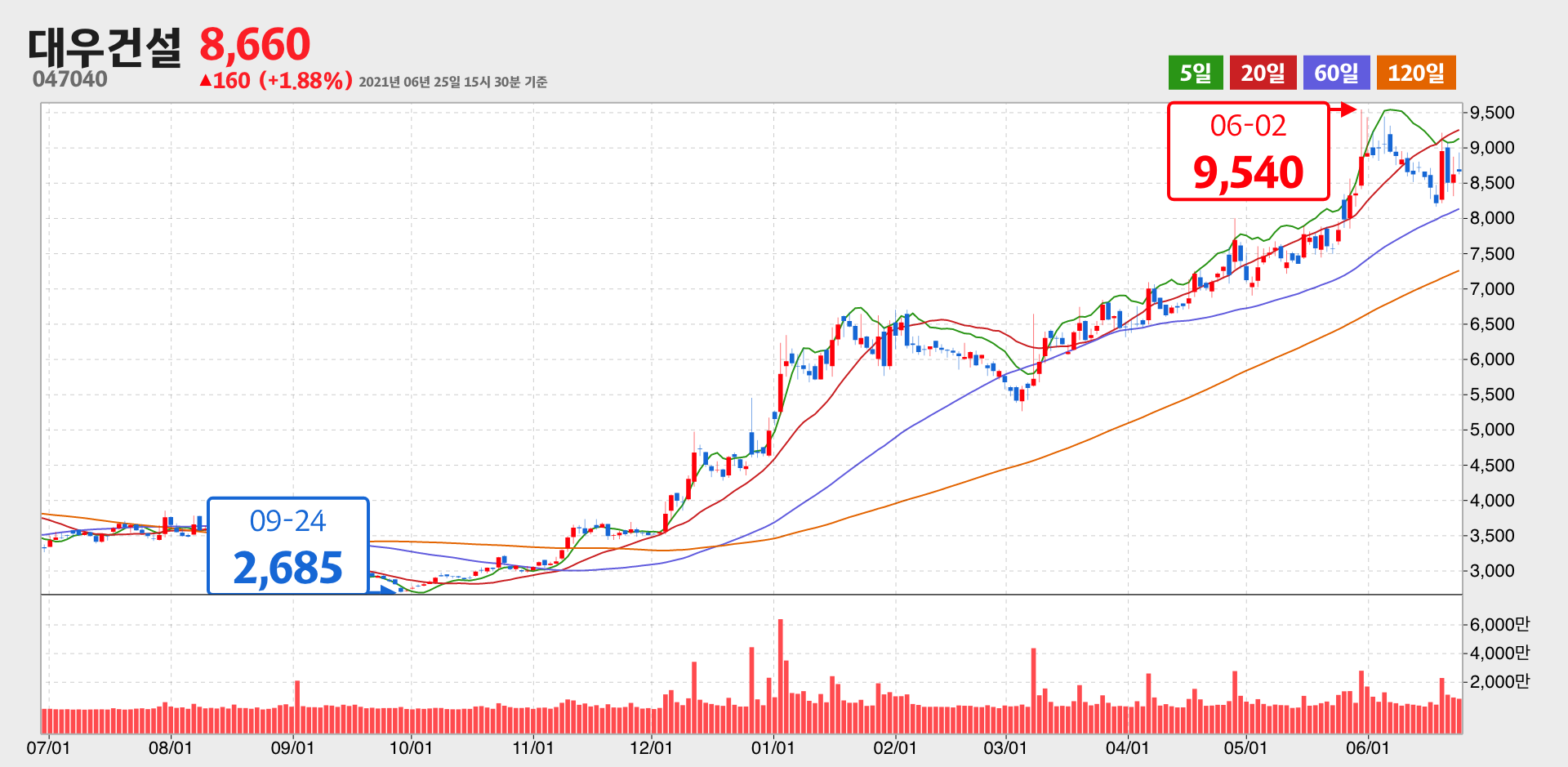1568x767 pixels.
Task: Click the 2,000만 volume axis label
Action: 1499,682
